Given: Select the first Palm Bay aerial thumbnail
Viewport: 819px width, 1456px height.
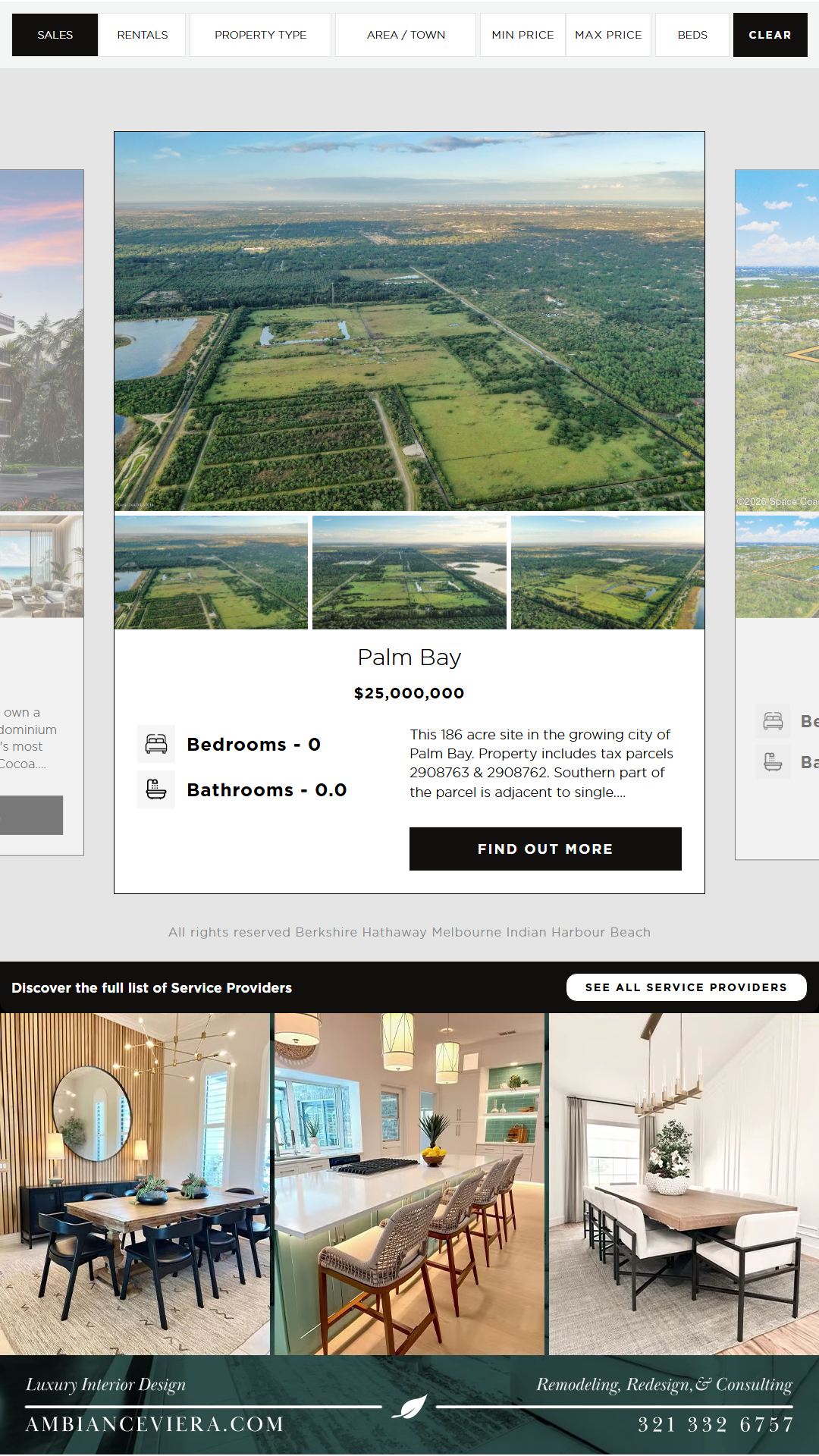Looking at the screenshot, I should click(x=211, y=573).
